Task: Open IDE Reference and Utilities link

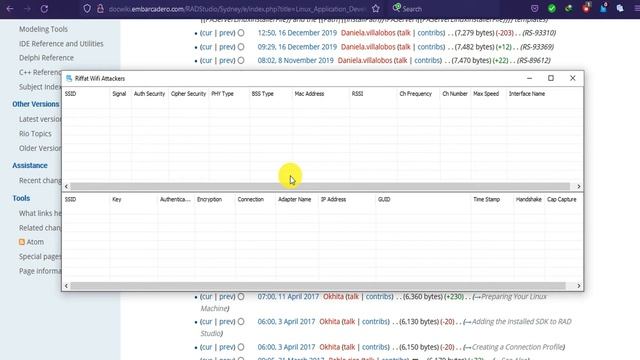Action: (61, 44)
